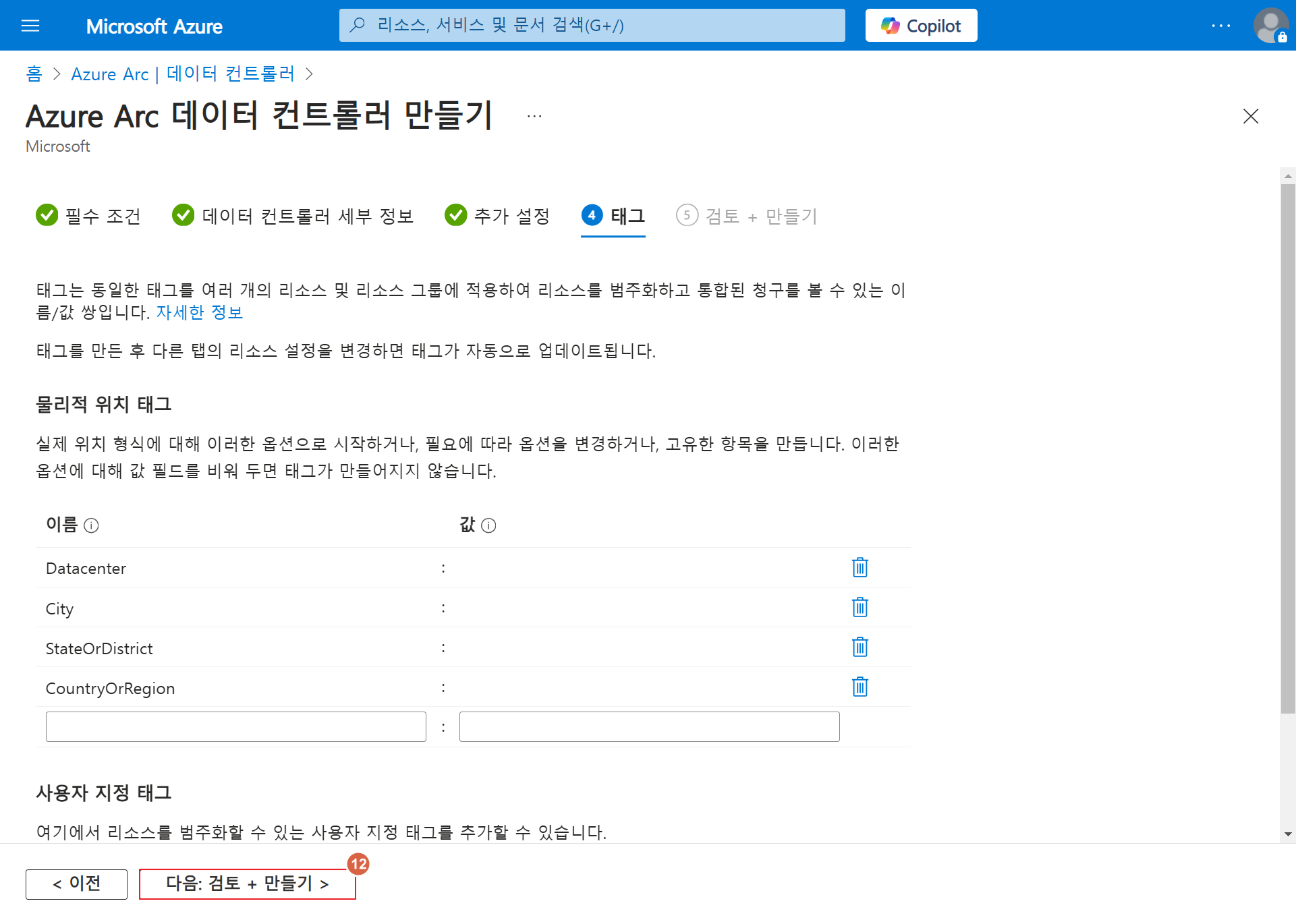Delete the CountryOrRegion tag row
Screen dimensions: 1296x924
[860, 687]
